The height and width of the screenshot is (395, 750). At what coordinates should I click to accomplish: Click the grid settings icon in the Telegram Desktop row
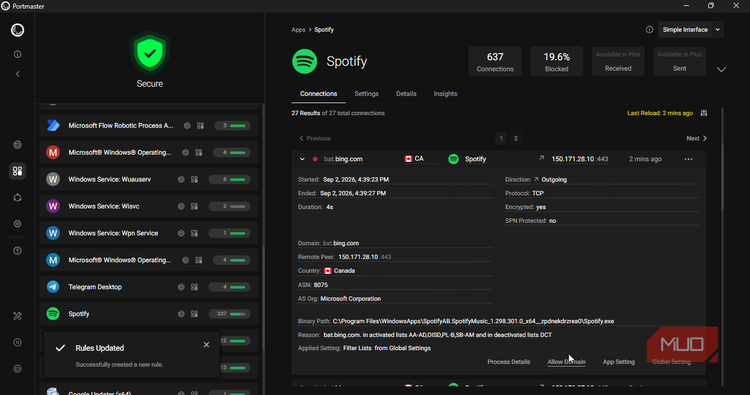tap(194, 287)
